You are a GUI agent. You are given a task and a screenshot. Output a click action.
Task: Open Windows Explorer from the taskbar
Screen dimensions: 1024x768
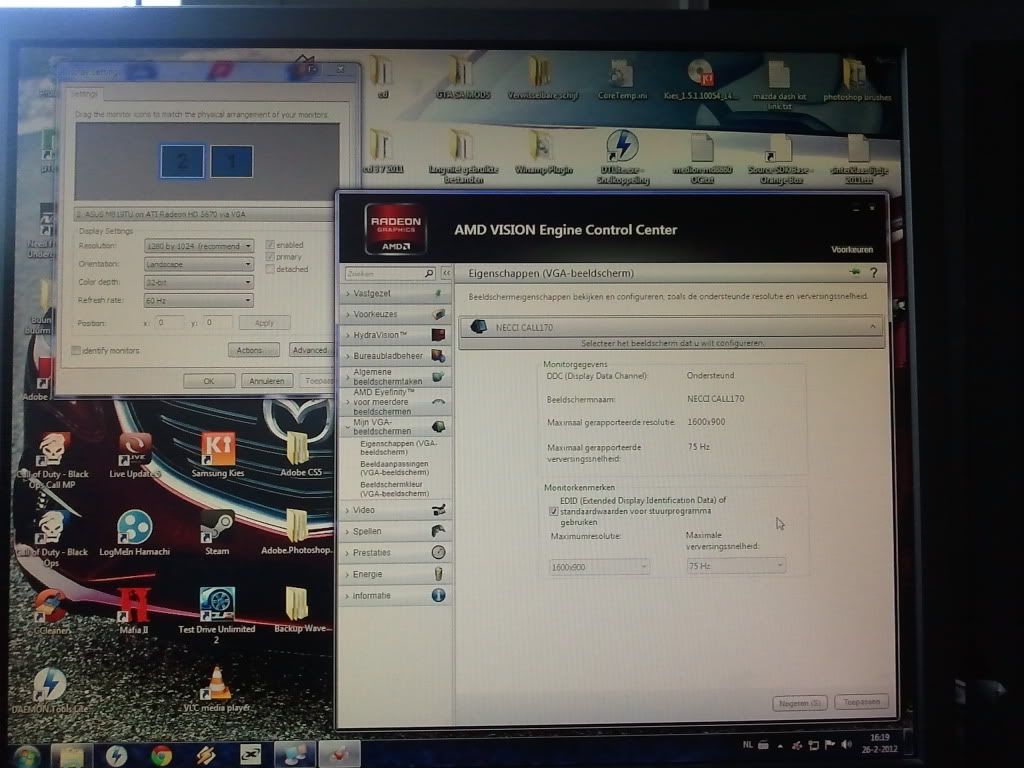(72, 756)
